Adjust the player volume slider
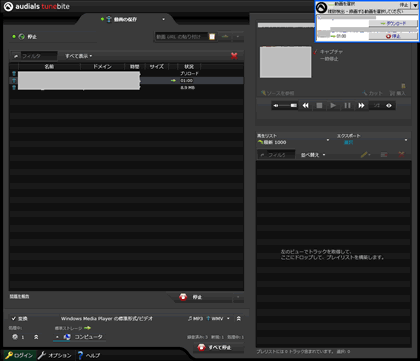 coord(285,106)
